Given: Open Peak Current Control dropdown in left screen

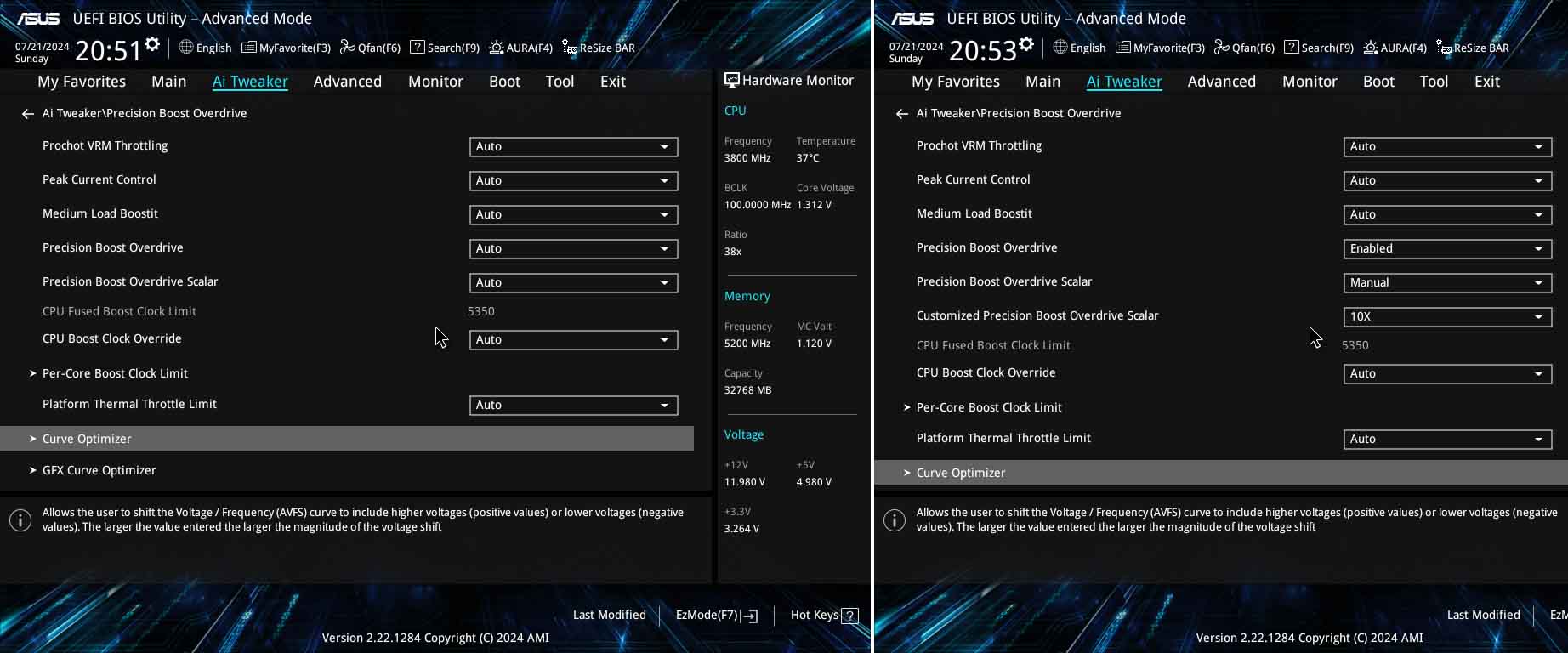Looking at the screenshot, I should (x=573, y=180).
